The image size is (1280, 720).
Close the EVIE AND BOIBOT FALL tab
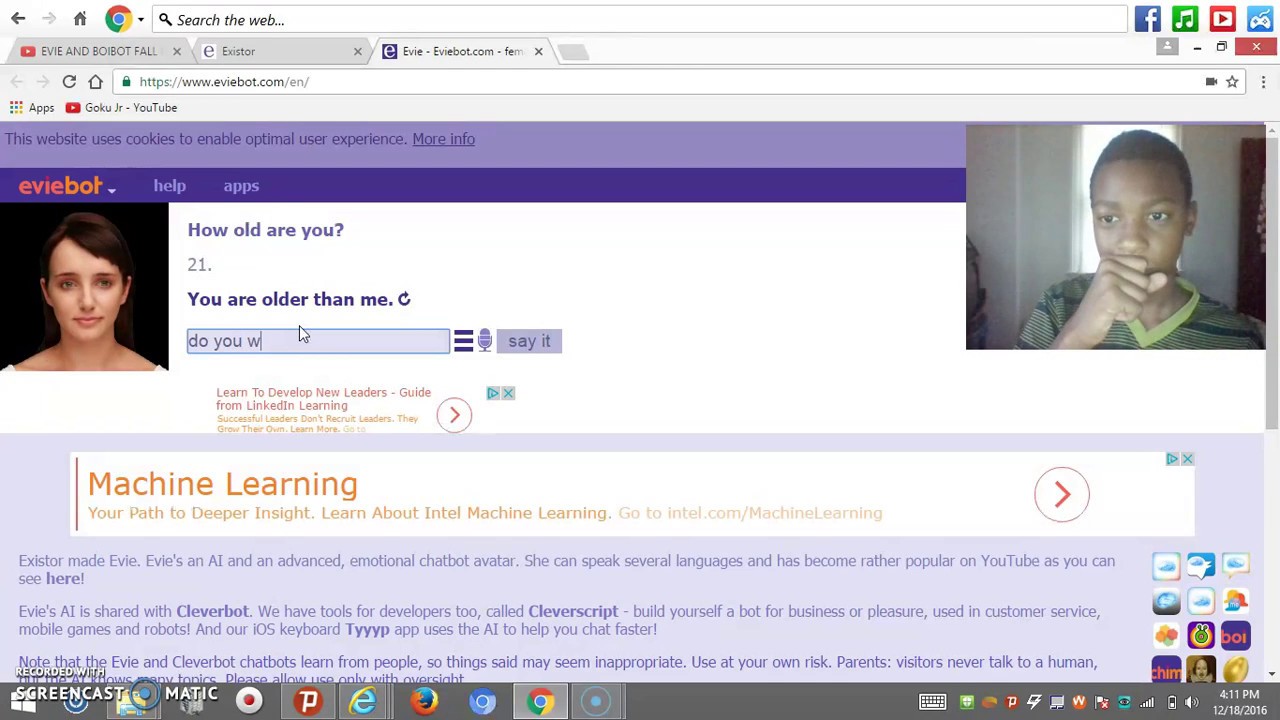(177, 51)
